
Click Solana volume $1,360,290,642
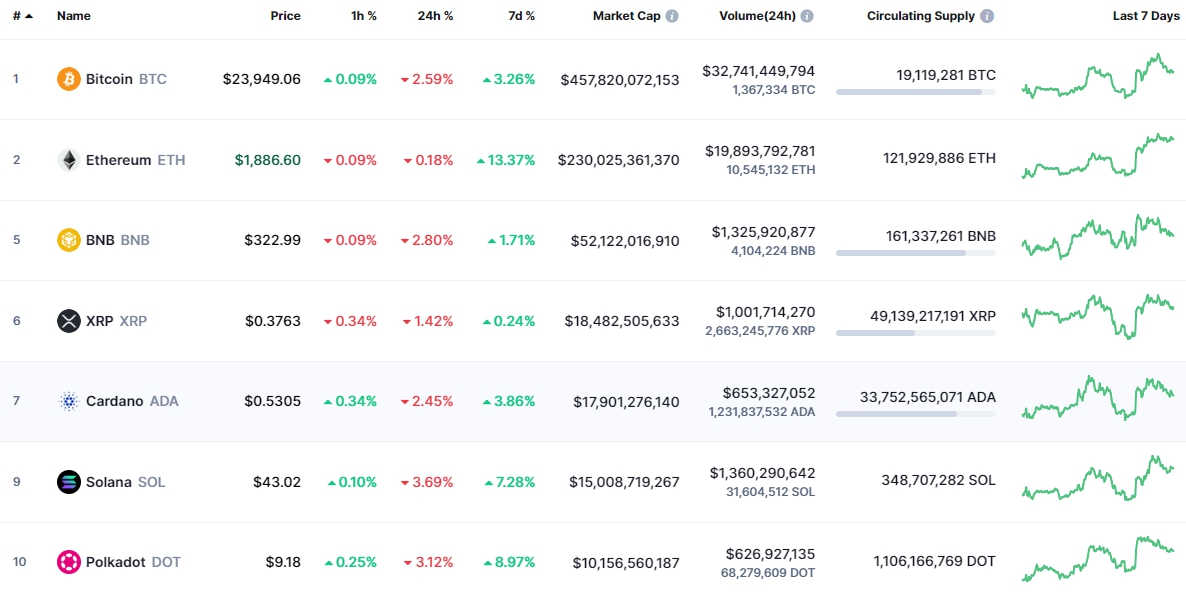click(x=762, y=473)
